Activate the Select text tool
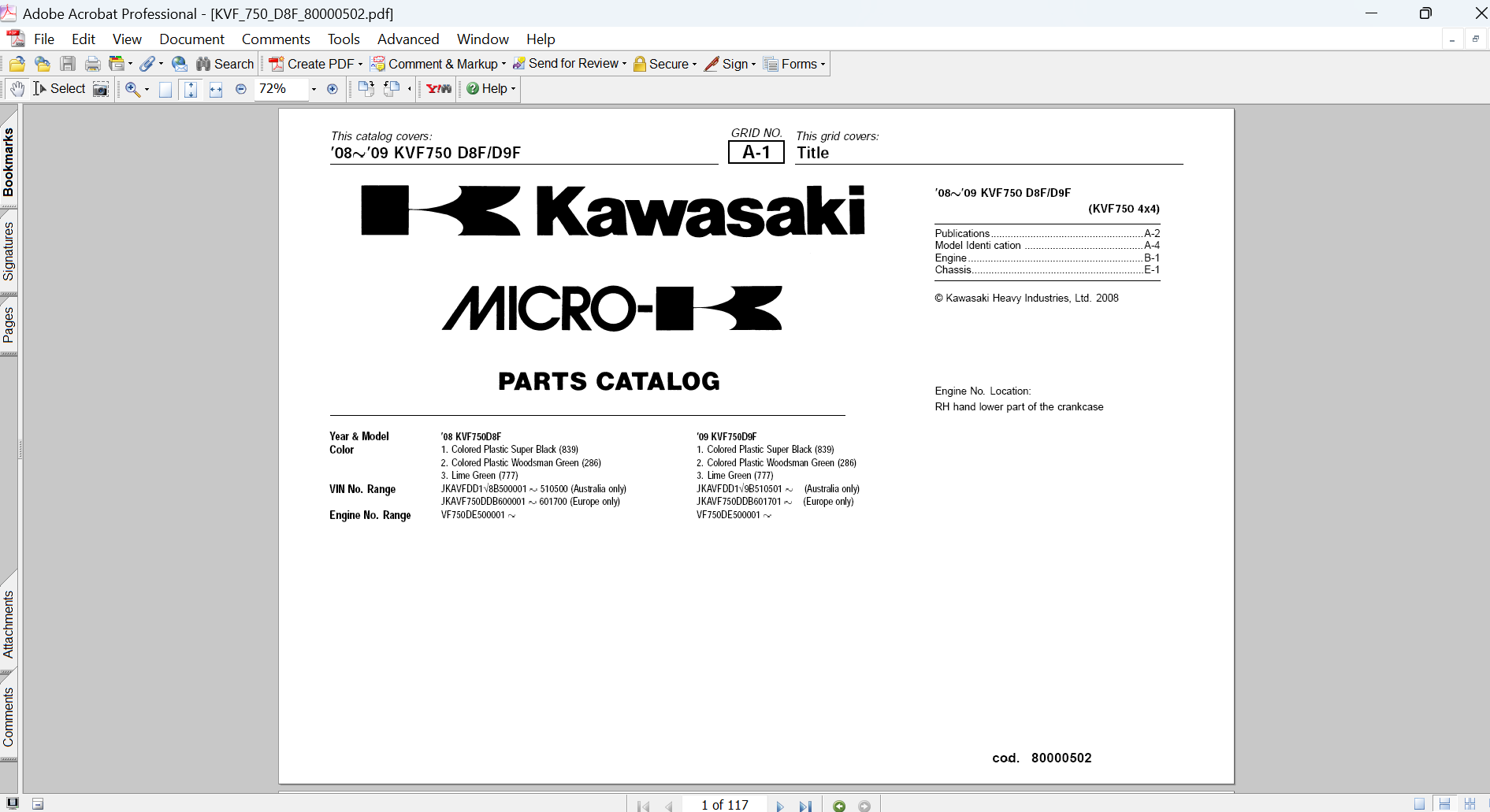 [x=59, y=89]
